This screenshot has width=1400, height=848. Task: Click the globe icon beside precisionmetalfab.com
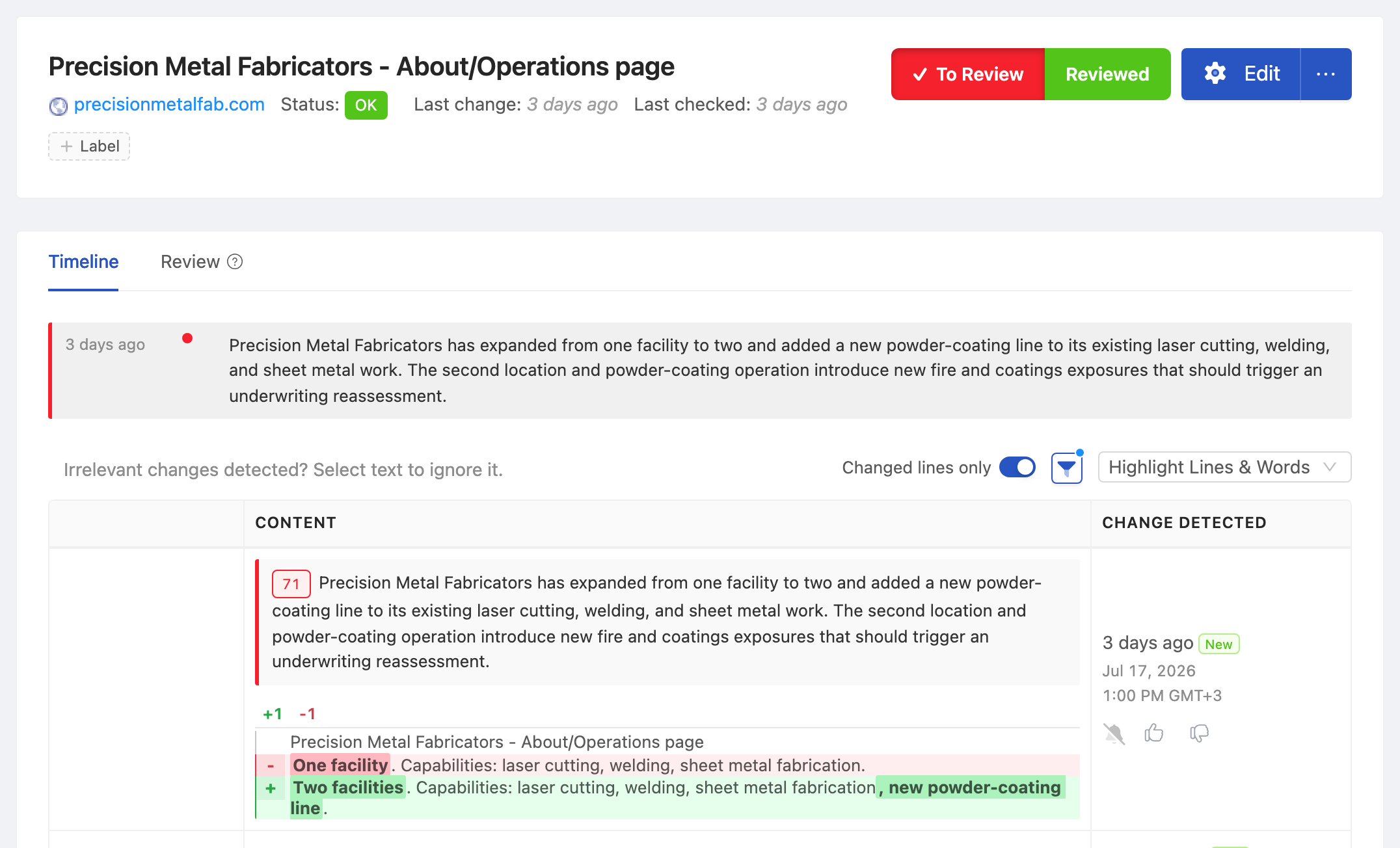click(59, 105)
